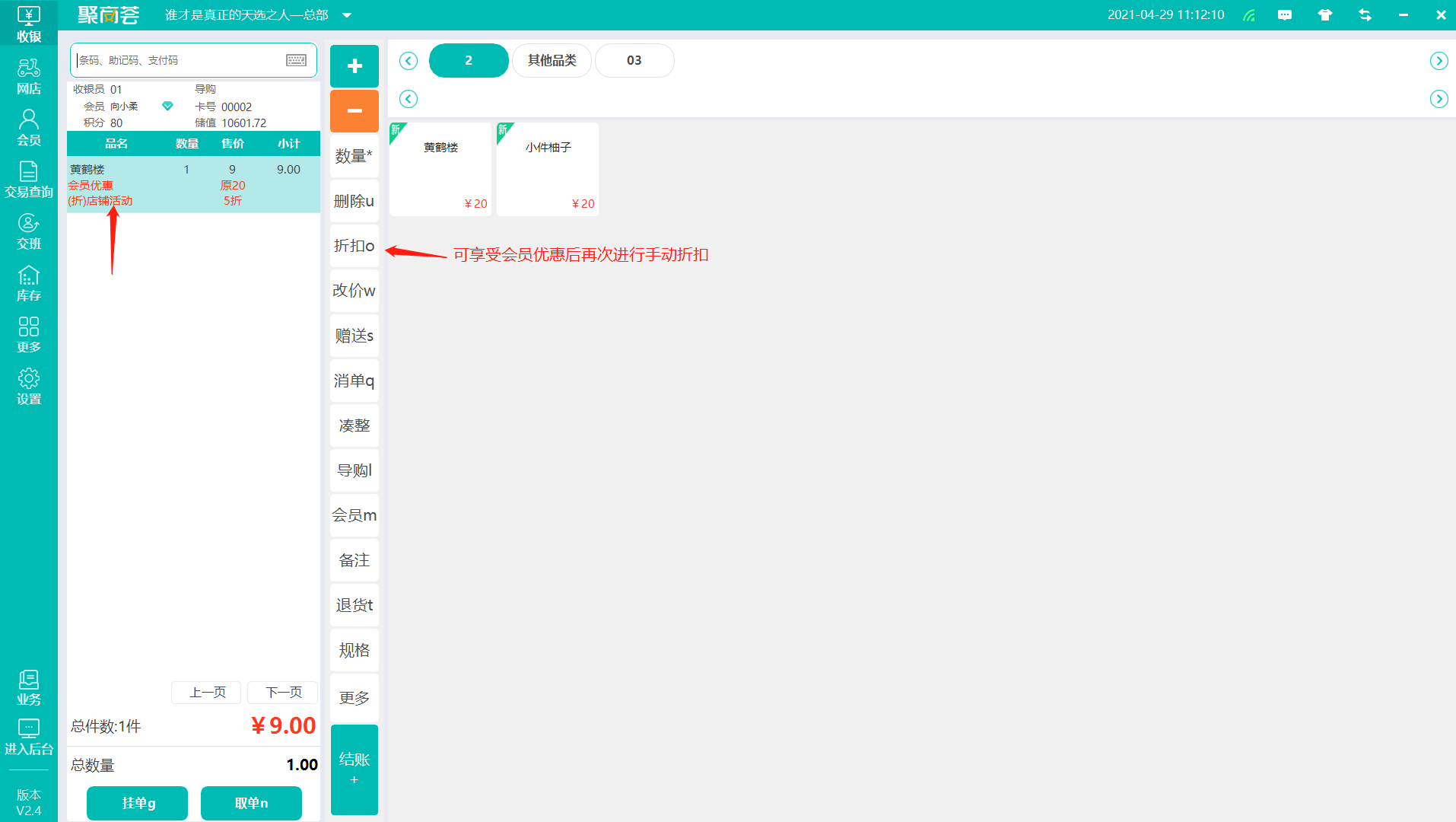This screenshot has height=822, width=1456.
Task: Open the 库存 inventory module
Action: (x=28, y=283)
